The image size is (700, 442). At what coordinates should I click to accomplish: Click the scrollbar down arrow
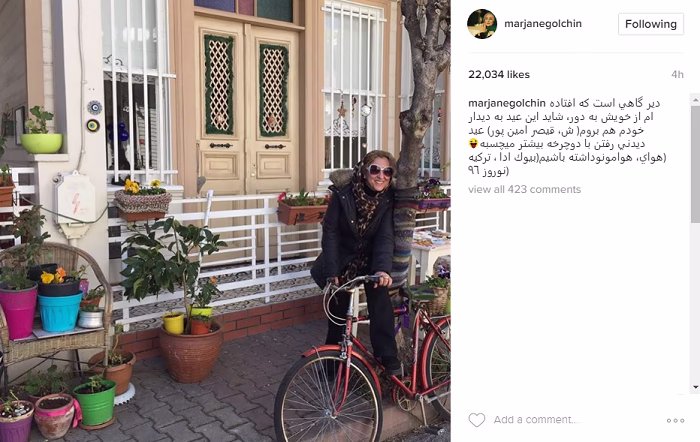pyautogui.click(x=696, y=387)
